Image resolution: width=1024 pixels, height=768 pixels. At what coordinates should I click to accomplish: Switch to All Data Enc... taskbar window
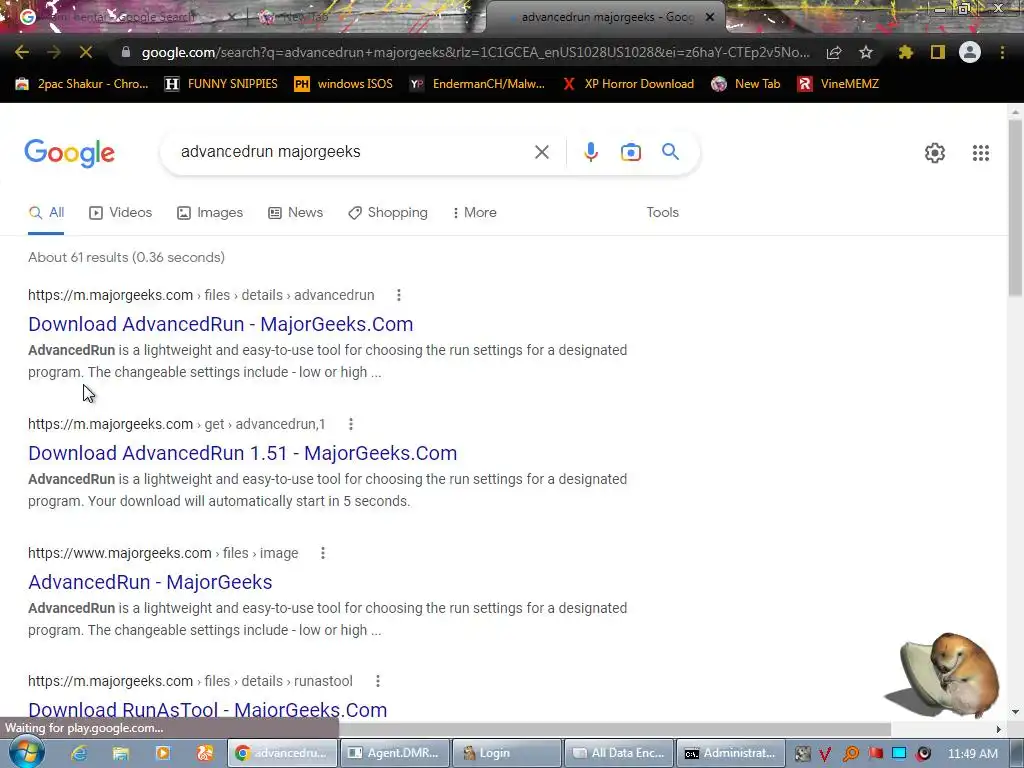coord(619,753)
